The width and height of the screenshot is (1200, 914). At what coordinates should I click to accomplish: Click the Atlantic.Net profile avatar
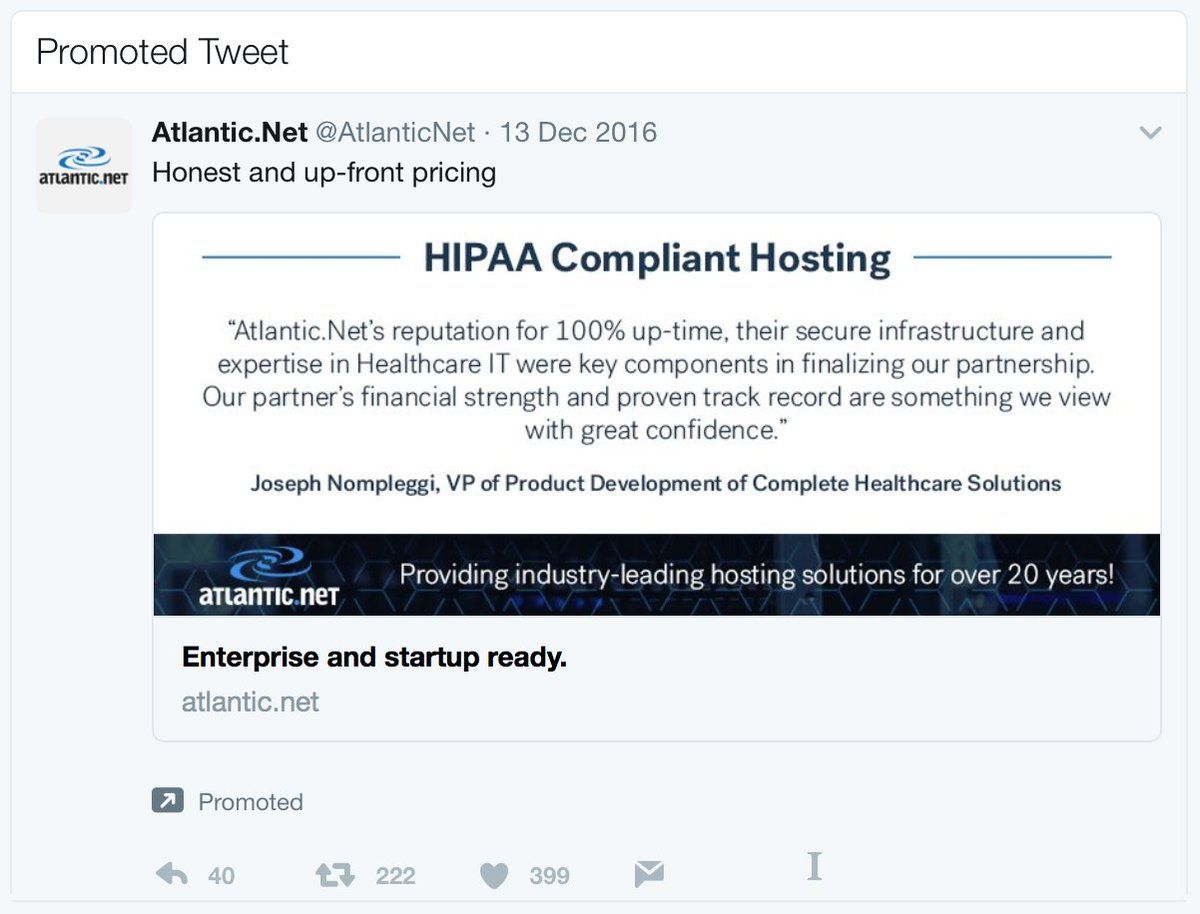tap(84, 165)
